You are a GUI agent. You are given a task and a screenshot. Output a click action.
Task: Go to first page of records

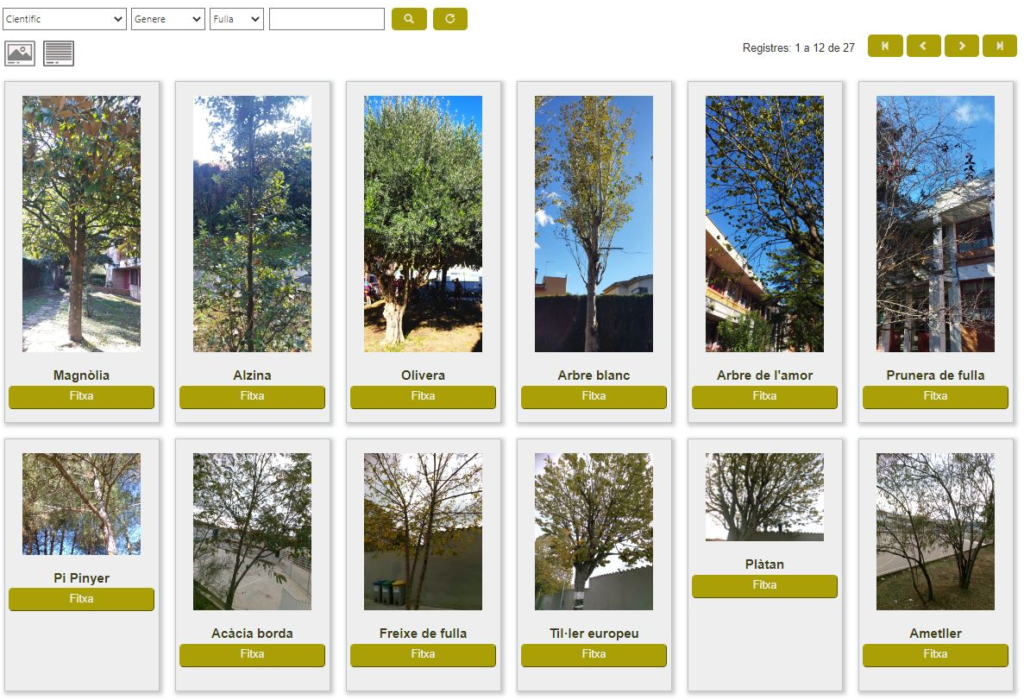click(885, 46)
